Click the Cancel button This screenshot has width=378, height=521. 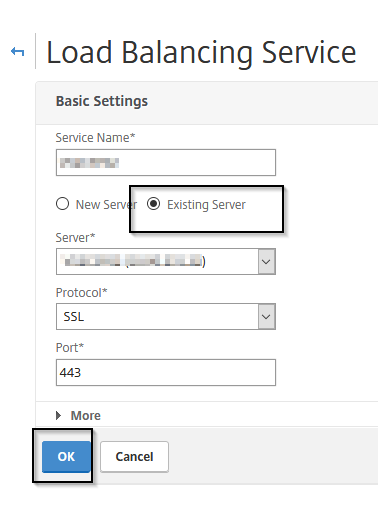134,457
